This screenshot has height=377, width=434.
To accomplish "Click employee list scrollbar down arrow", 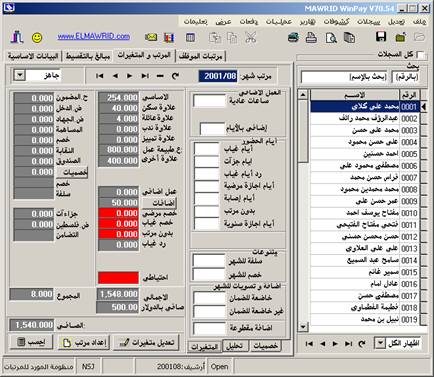I will [303, 327].
